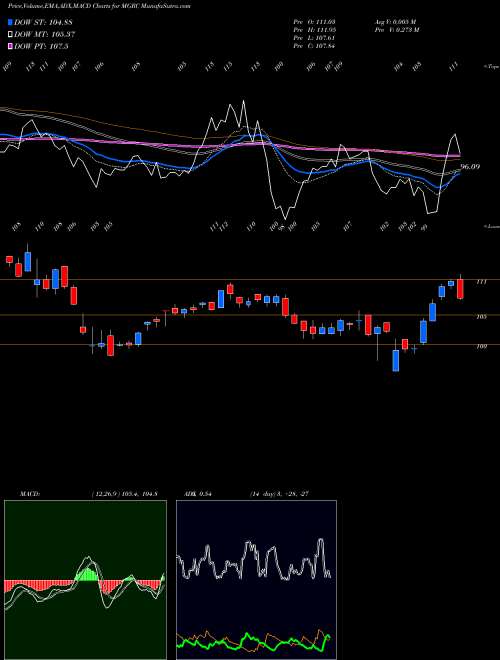Click the lowest blue candlestick below 100

point(396,360)
